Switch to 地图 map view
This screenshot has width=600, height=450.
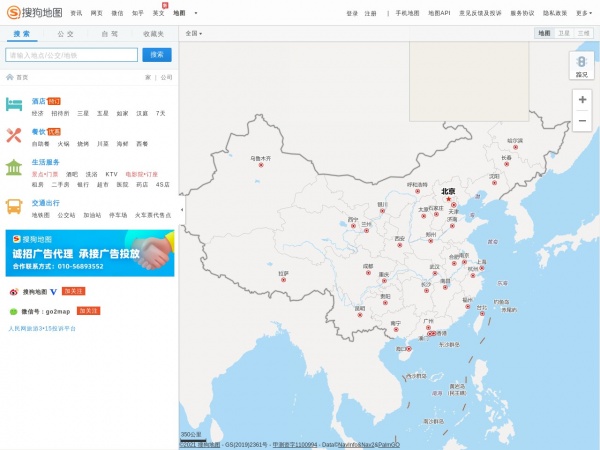(x=544, y=33)
